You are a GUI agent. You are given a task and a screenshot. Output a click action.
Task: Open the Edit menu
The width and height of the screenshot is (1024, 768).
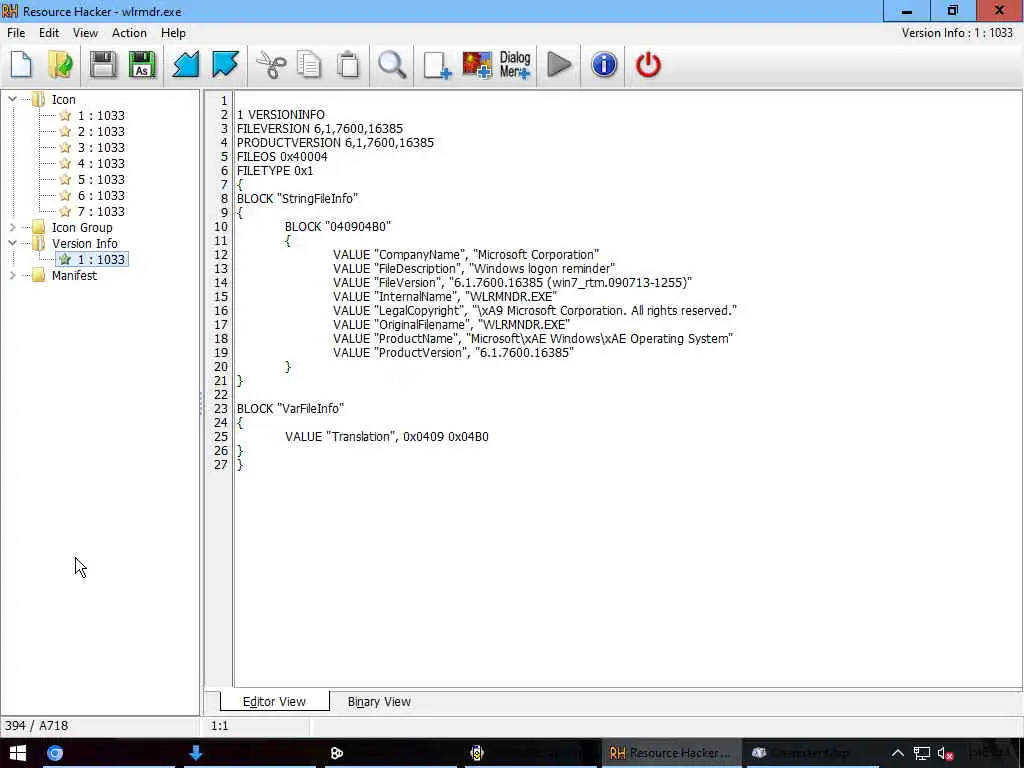point(49,33)
